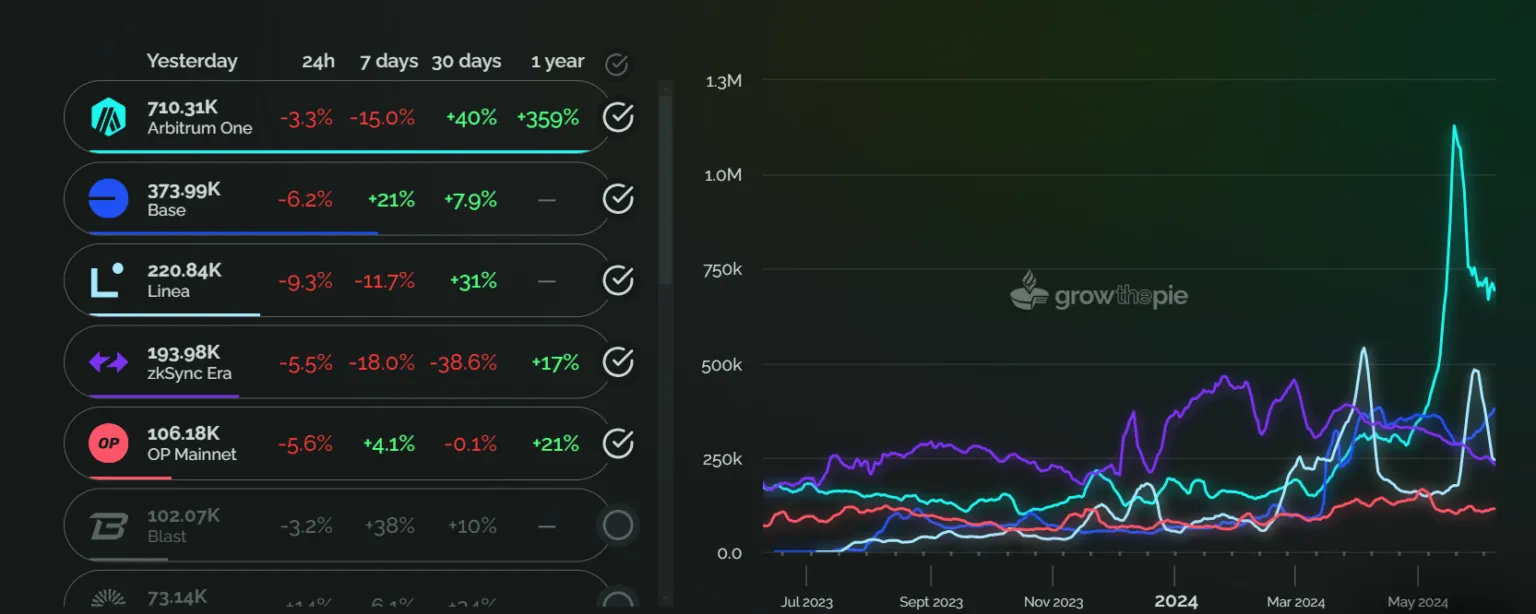Image resolution: width=1536 pixels, height=614 pixels.
Task: Sort by the 30 days column header
Action: coord(466,61)
